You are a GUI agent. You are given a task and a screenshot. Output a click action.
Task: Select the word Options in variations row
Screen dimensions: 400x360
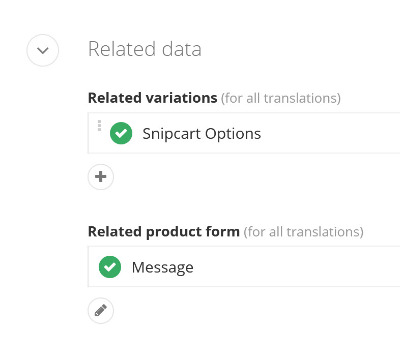pos(233,134)
